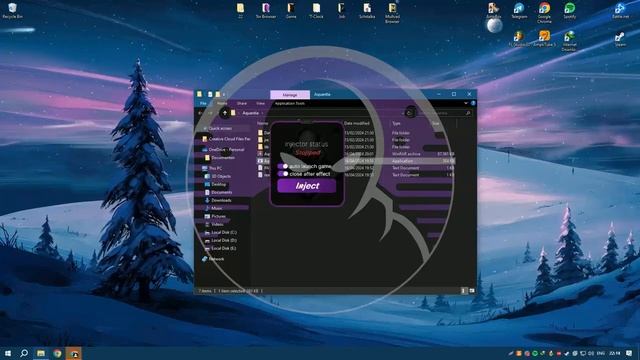Open the Application Tools ribbon tab
This screenshot has width=640, height=360.
click(x=290, y=103)
